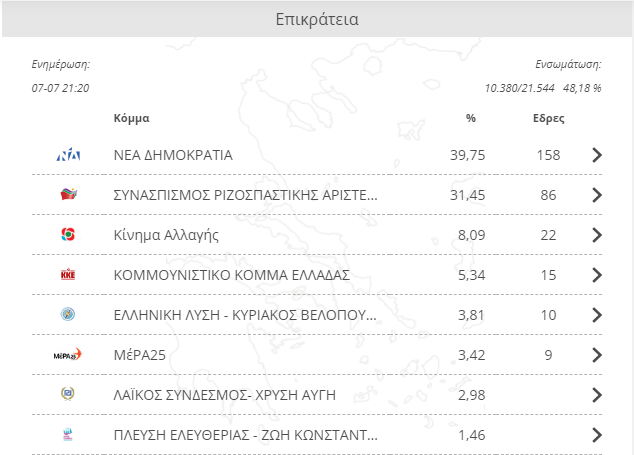Select the ΠΛΕΥΣΗ ΕΛΕΥΘΕΡΙΑΣ - ΖΩΗ ΚΩΝΣΤΑΝΤ... name
This screenshot has height=455, width=634.
point(246,435)
